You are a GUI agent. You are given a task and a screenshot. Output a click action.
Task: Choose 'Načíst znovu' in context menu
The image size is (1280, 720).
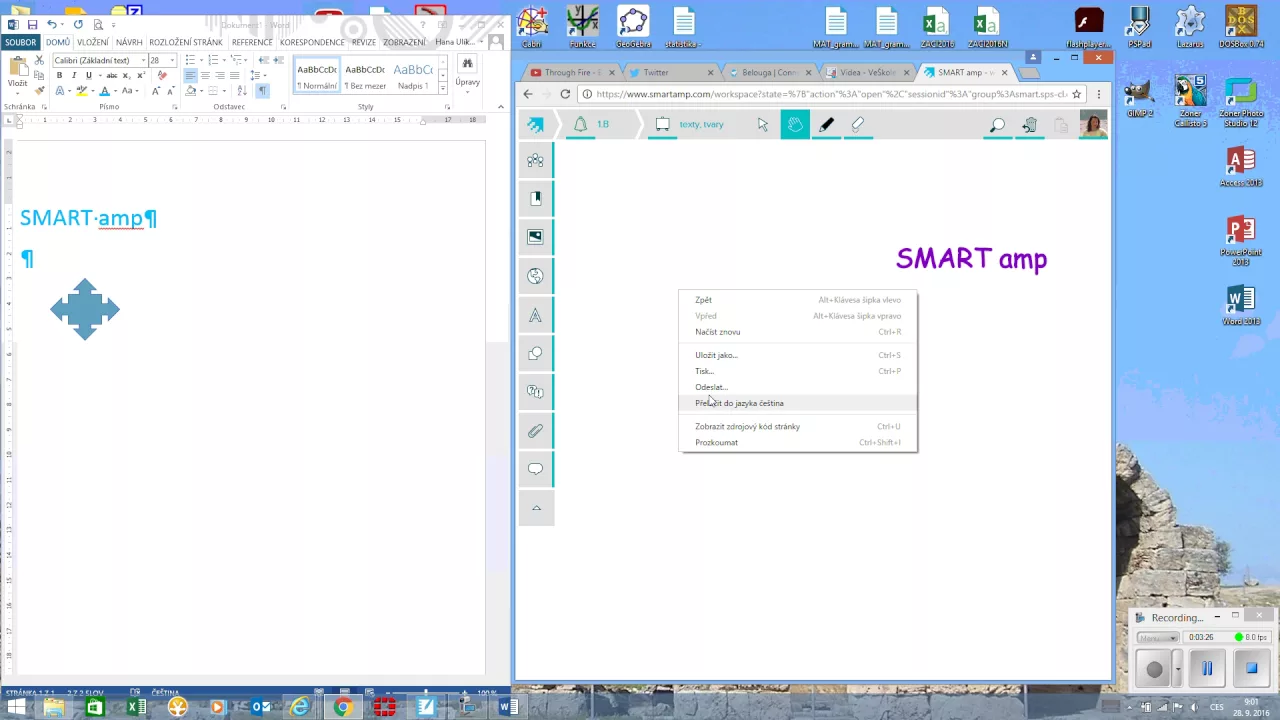[x=798, y=332]
